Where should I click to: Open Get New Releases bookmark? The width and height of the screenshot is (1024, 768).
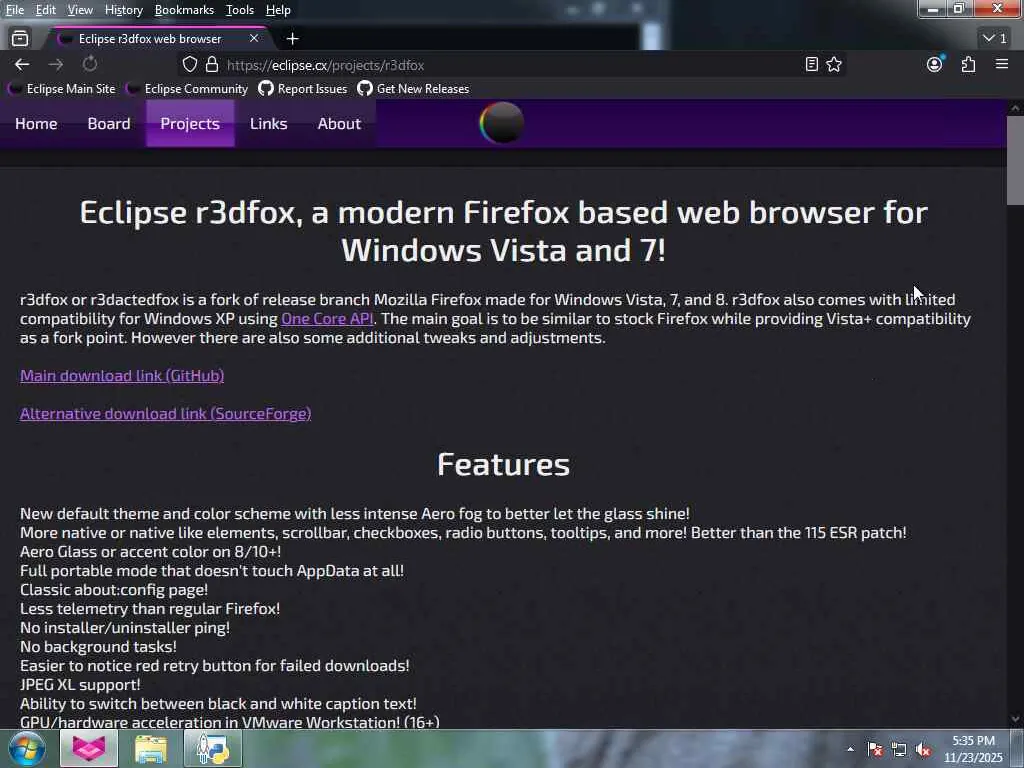[413, 89]
